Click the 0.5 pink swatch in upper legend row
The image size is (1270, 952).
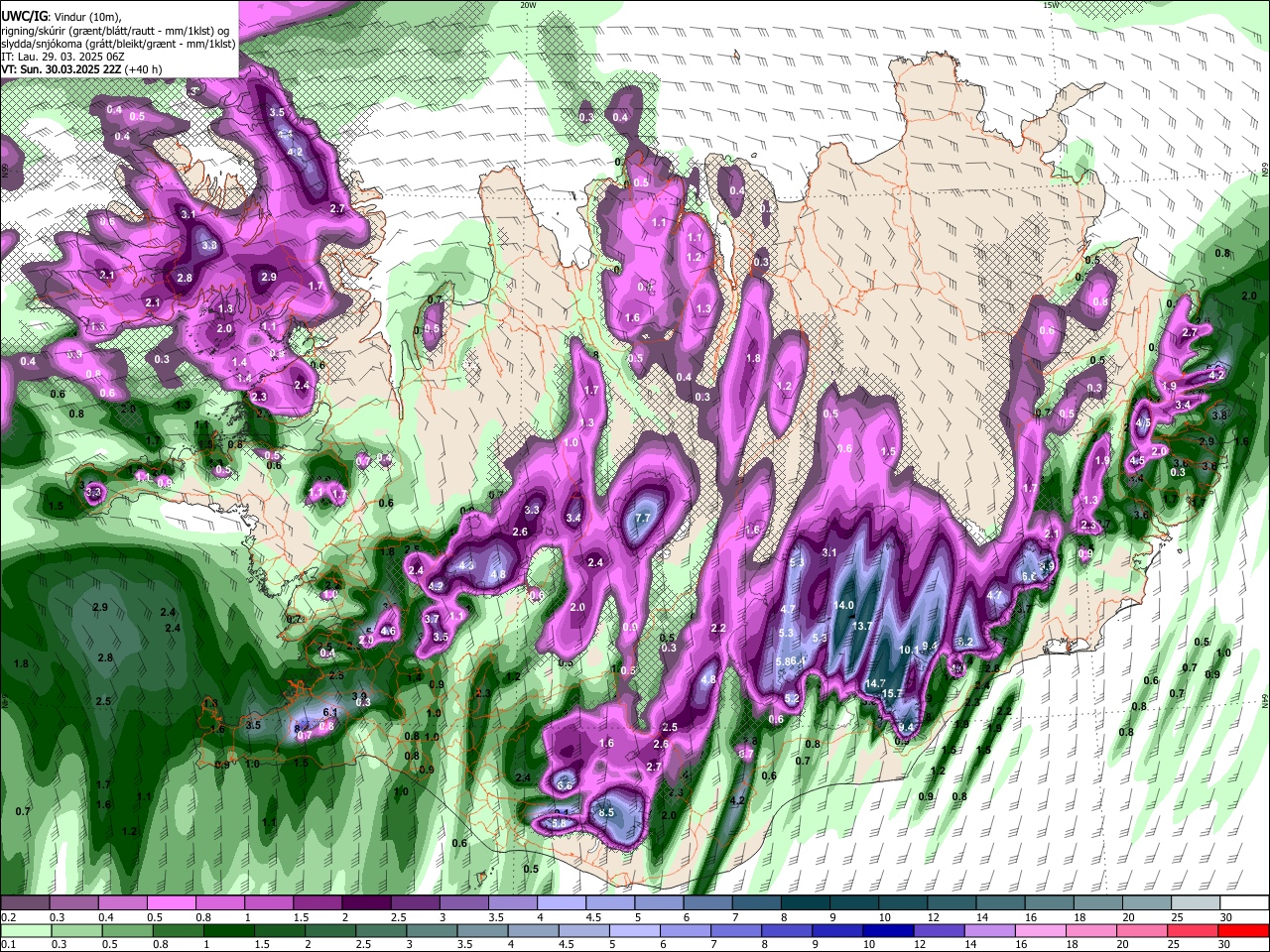[x=171, y=903]
